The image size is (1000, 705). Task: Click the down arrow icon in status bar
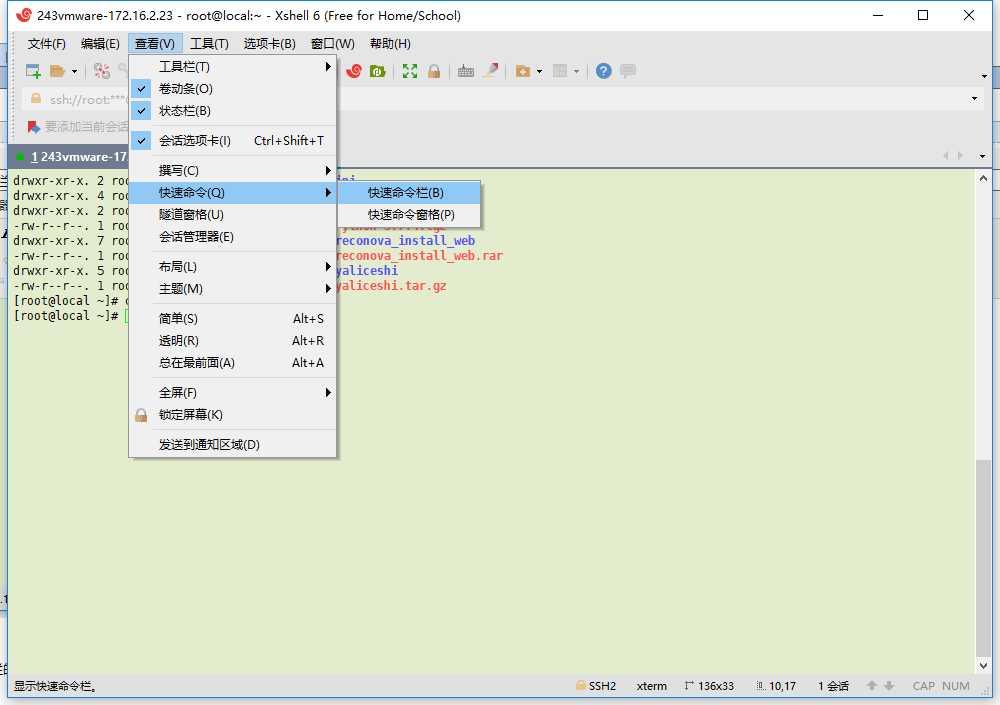click(x=888, y=686)
